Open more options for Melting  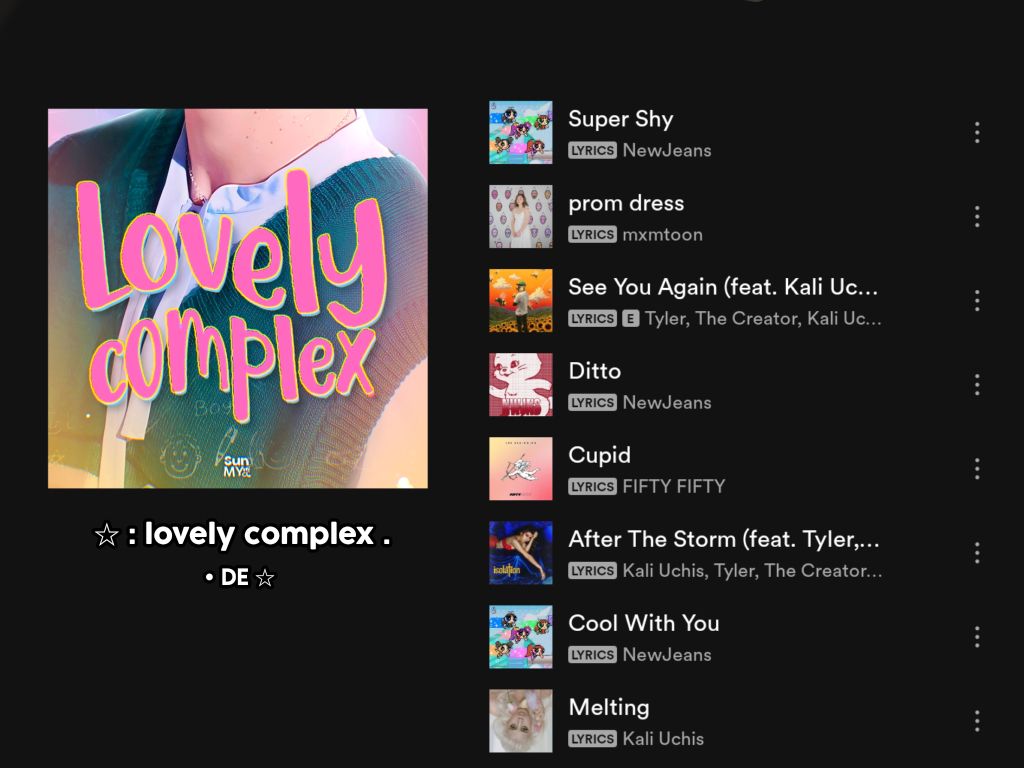pos(977,721)
